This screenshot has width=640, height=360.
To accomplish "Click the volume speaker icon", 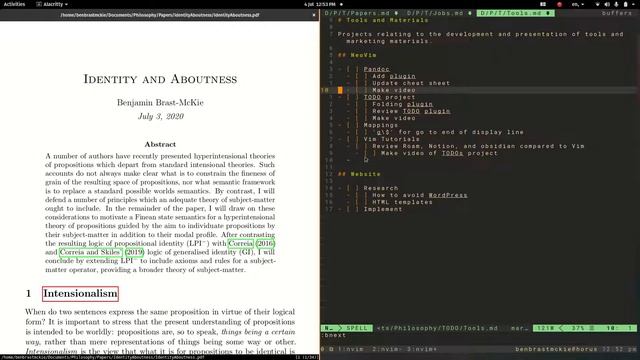I will tap(607, 4).
